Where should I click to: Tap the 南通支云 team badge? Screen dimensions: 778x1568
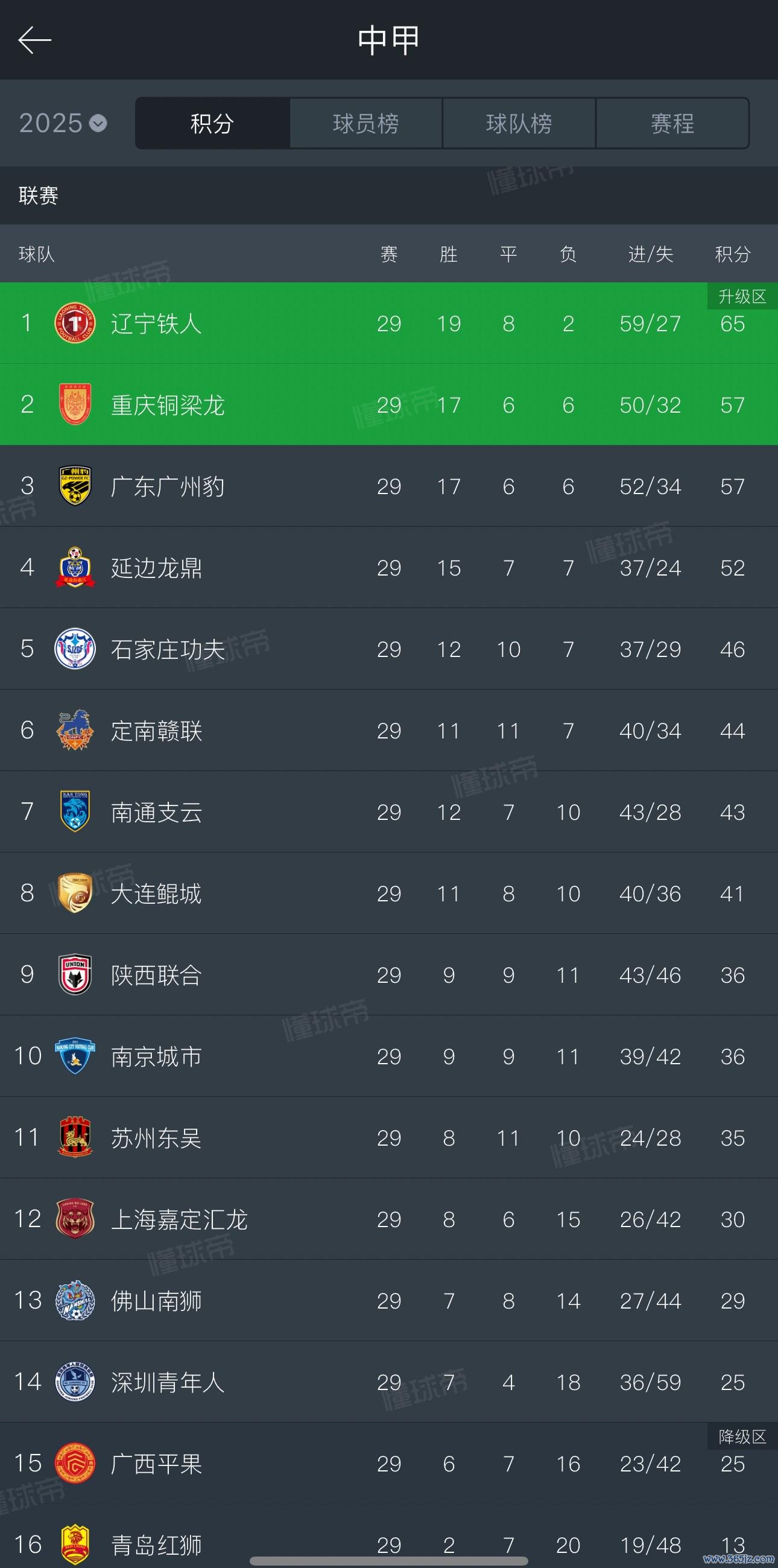pos(75,811)
